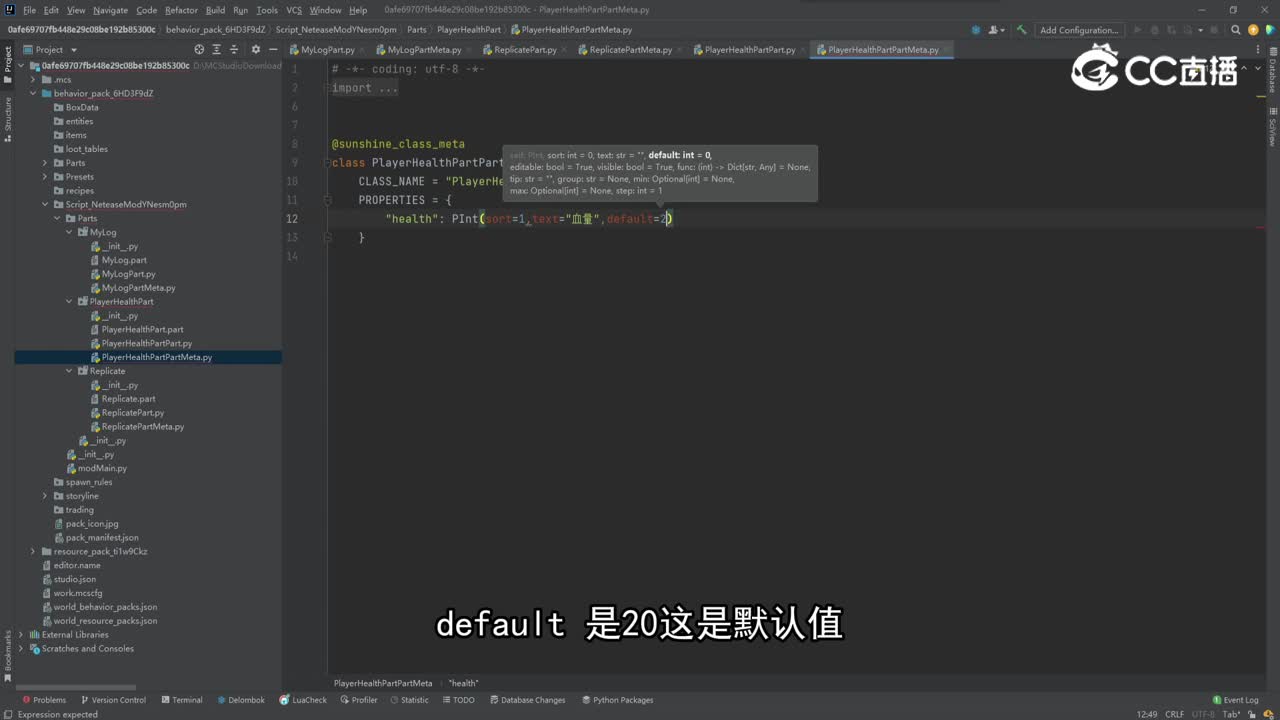The image size is (1280, 720).
Task: Toggle the Bookmarks side panel
Action: click(x=7, y=650)
